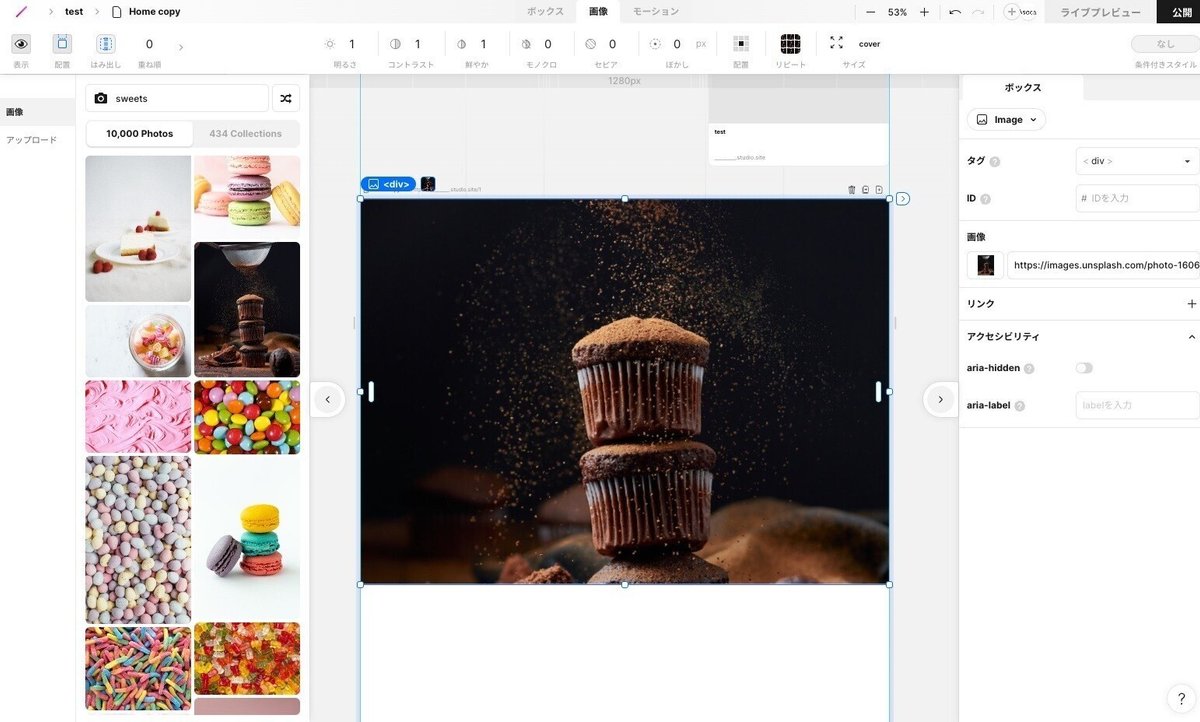This screenshot has width=1200, height=722.
Task: Click the コントラスト contrast icon
Action: pyautogui.click(x=395, y=44)
